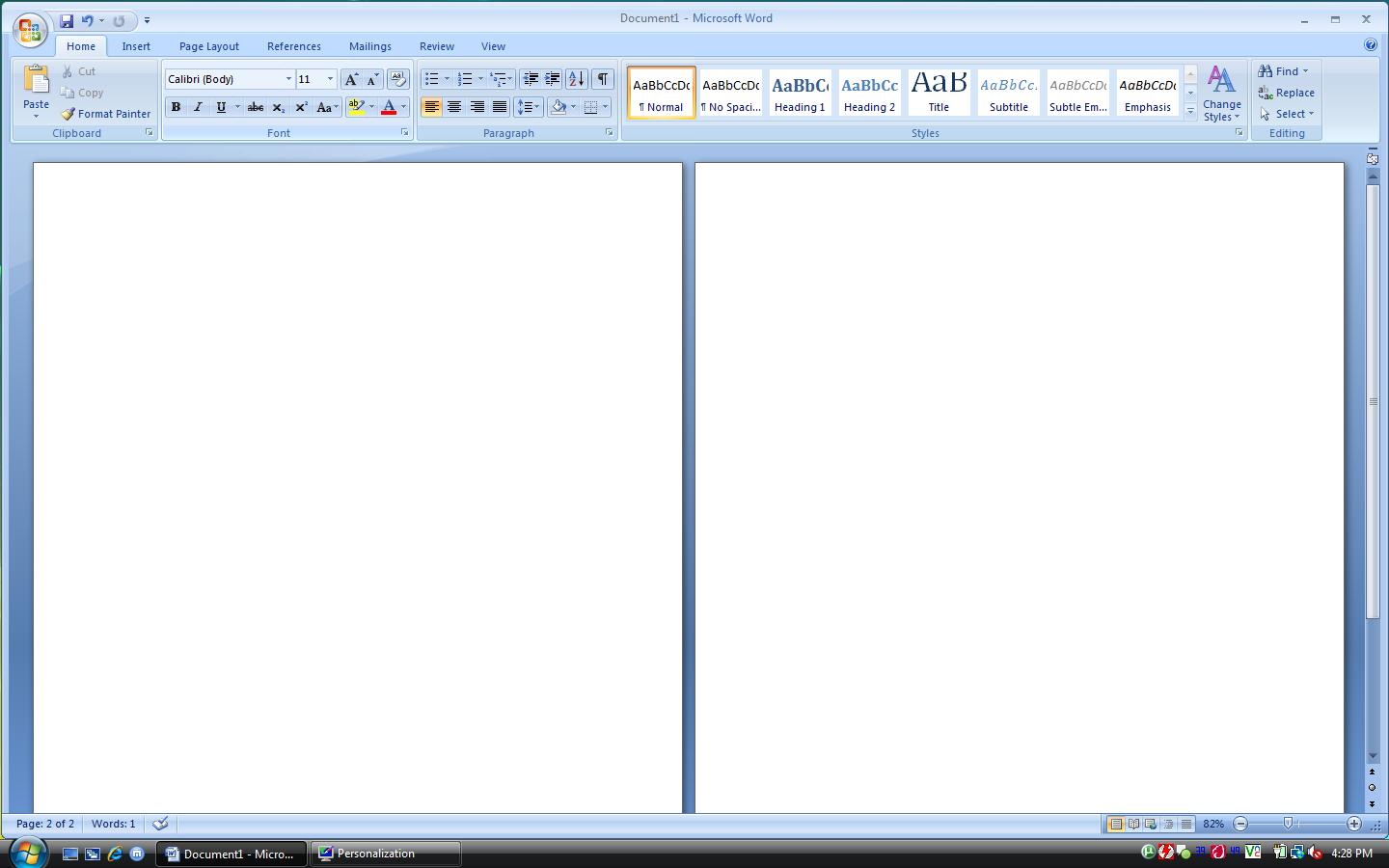
Task: Open the Change Styles menu
Action: tap(1222, 94)
